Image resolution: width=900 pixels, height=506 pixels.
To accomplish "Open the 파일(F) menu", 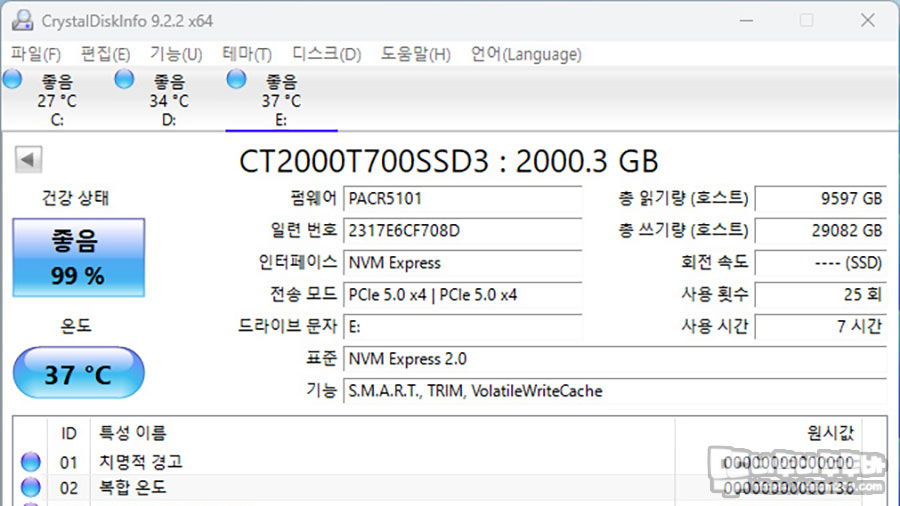I will [x=36, y=55].
